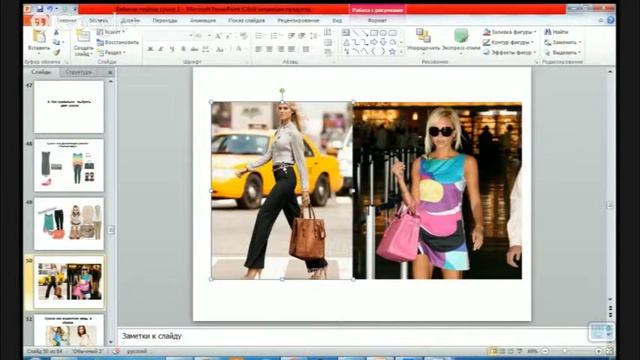
Task: Click the Undo arrow in quick access toolbar
Action: pos(50,9)
